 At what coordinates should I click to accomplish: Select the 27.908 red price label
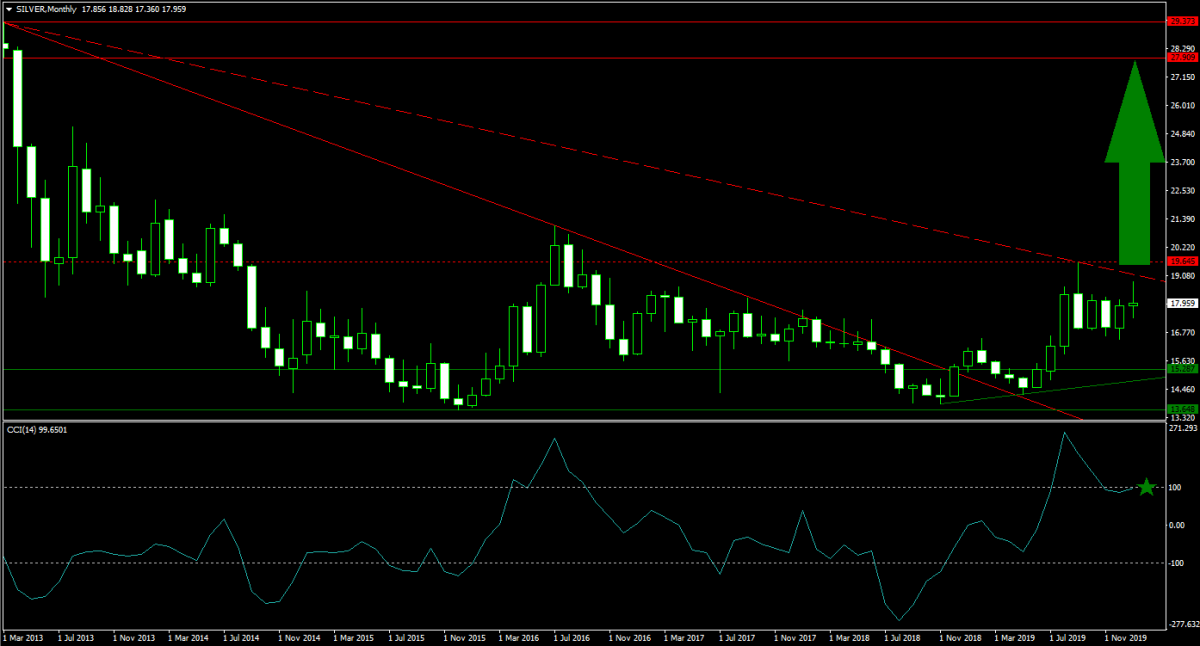[x=1182, y=58]
